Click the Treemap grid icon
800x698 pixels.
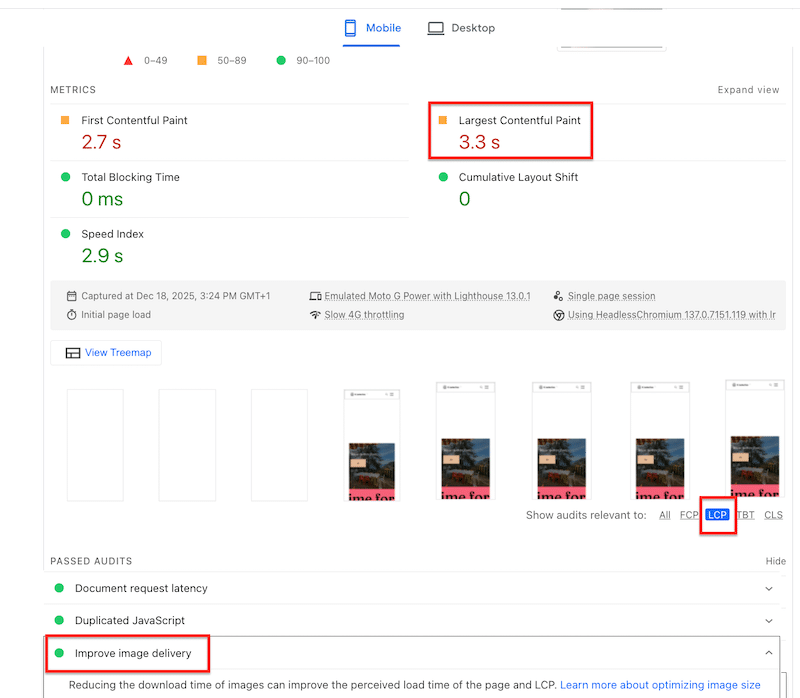(x=72, y=353)
